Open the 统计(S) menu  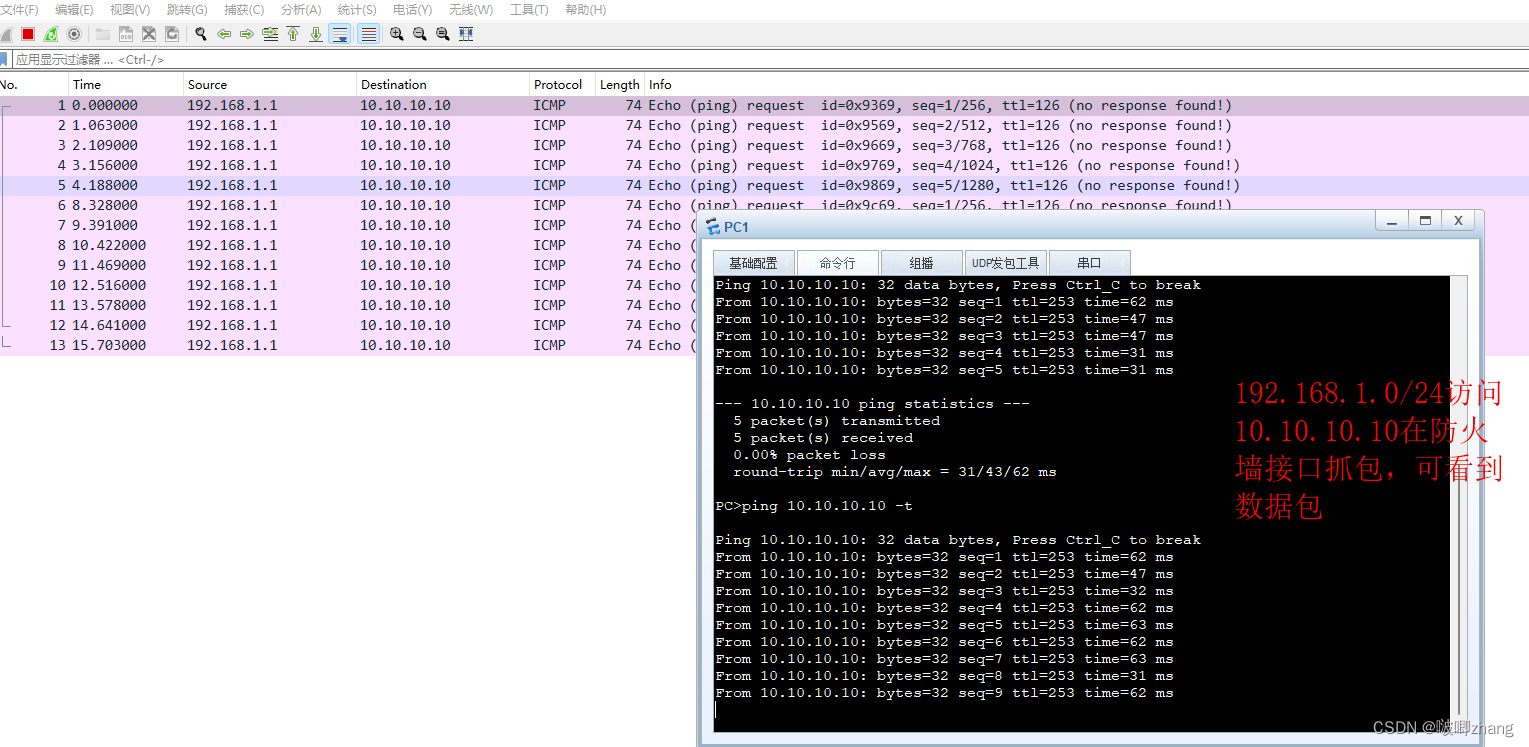tap(357, 10)
